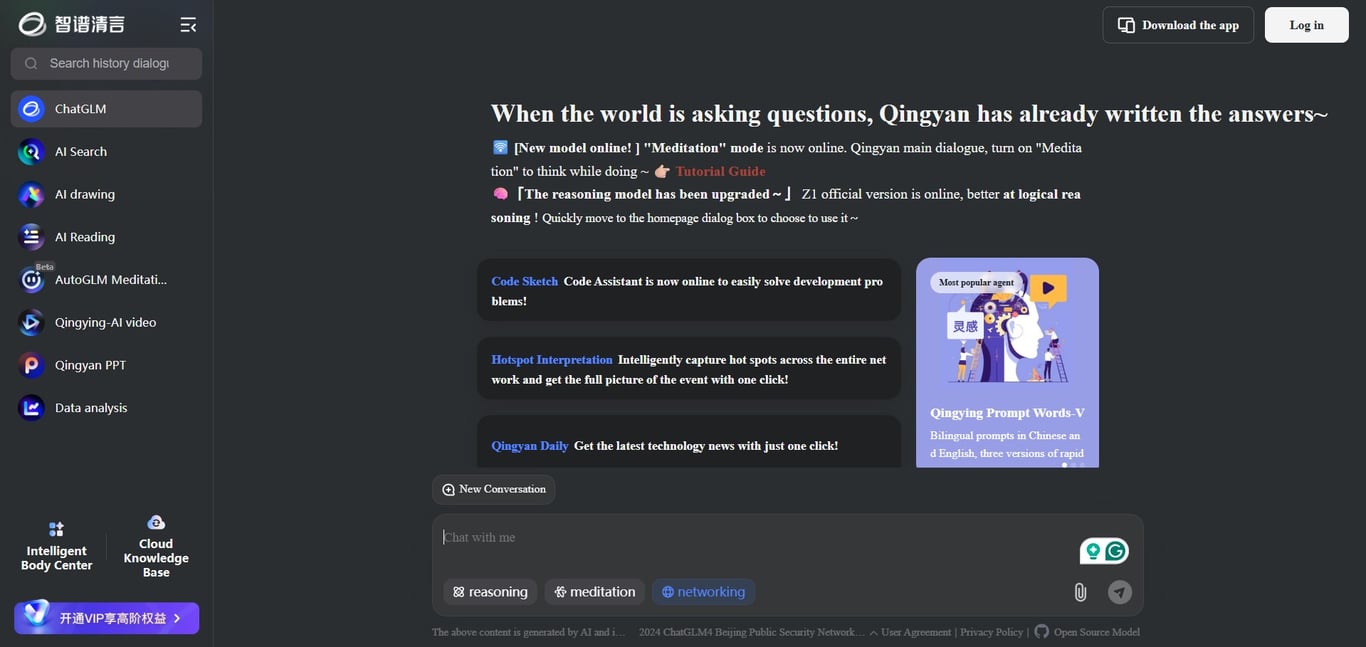The image size is (1366, 647).
Task: Click the AutoGLM Meditation sidebar label
Action: click(111, 280)
